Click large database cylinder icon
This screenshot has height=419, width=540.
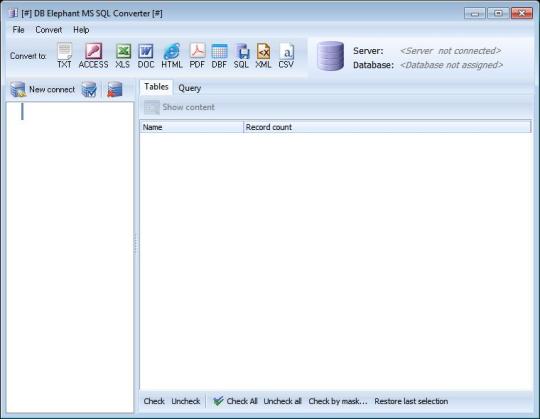pos(330,56)
